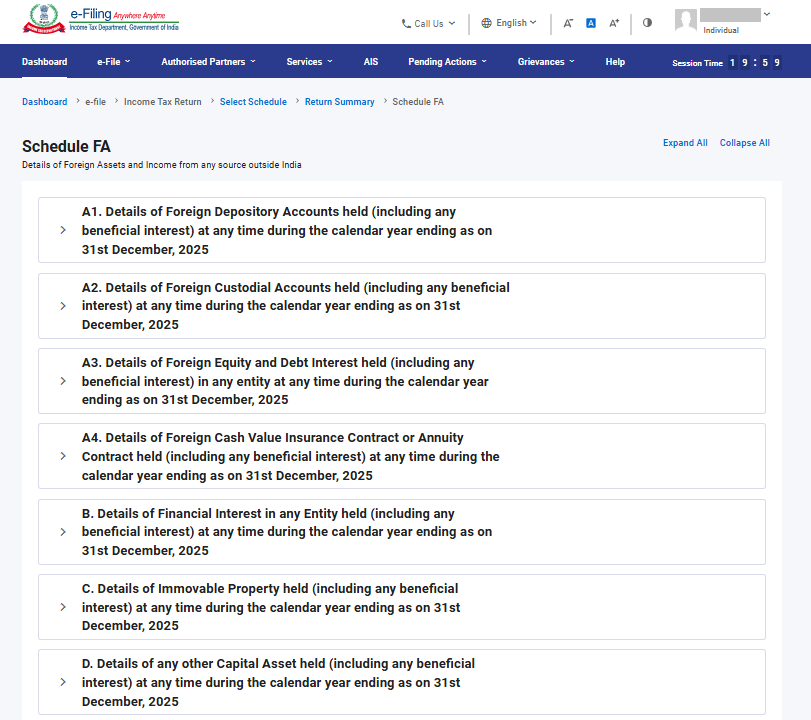Expand A2 Foreign Custodial Accounts section

pyautogui.click(x=402, y=306)
